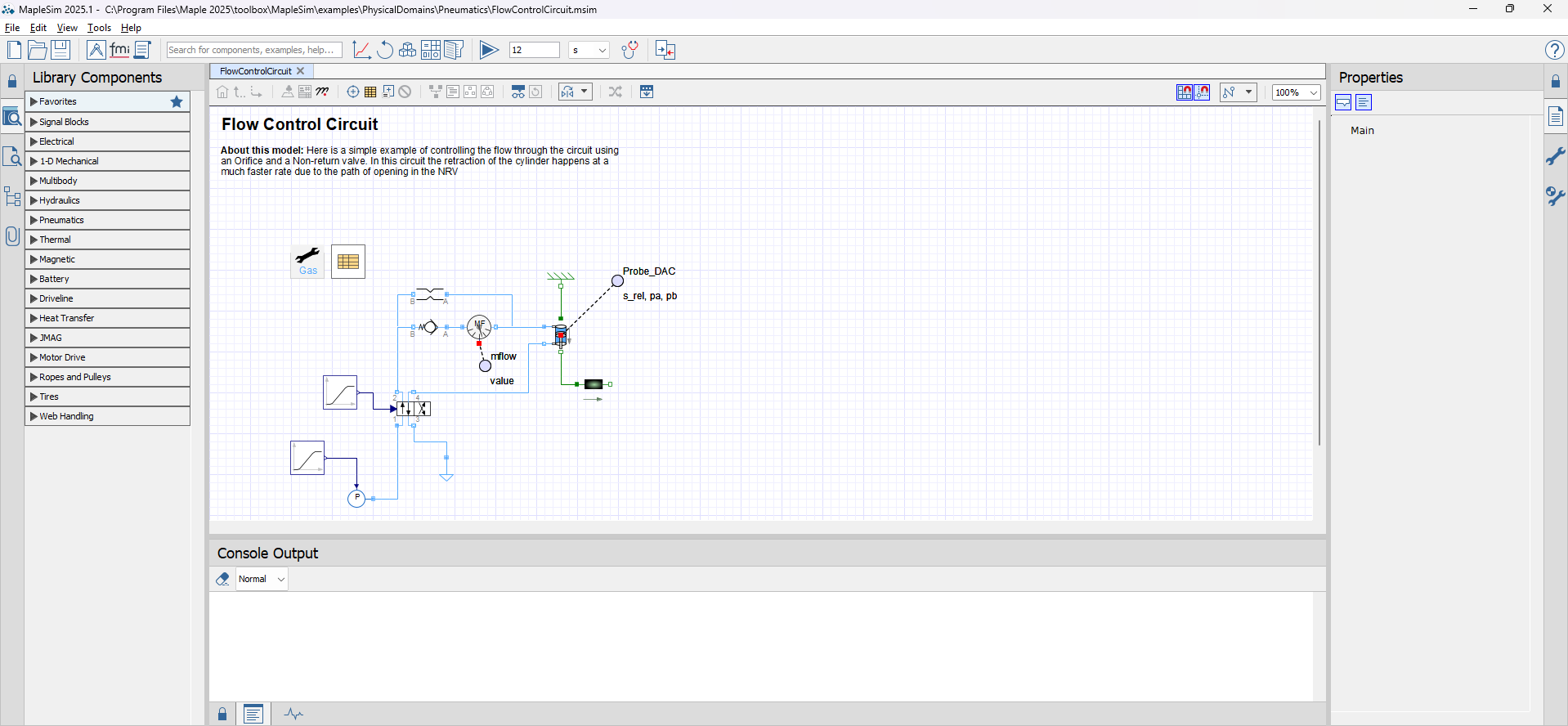Open the console Normal verbosity dropdown
This screenshot has height=726, width=1568.
tap(262, 579)
